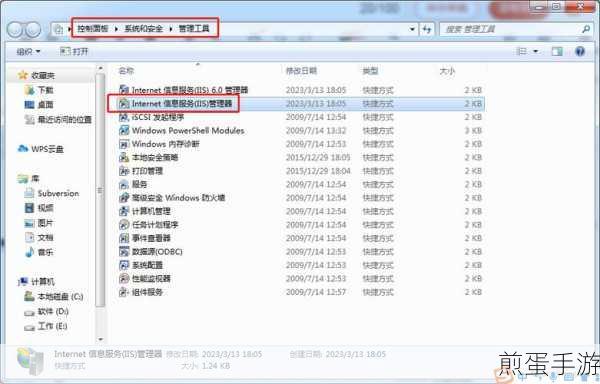600x384 pixels.
Task: Sort by 大小 column header
Action: (447, 71)
